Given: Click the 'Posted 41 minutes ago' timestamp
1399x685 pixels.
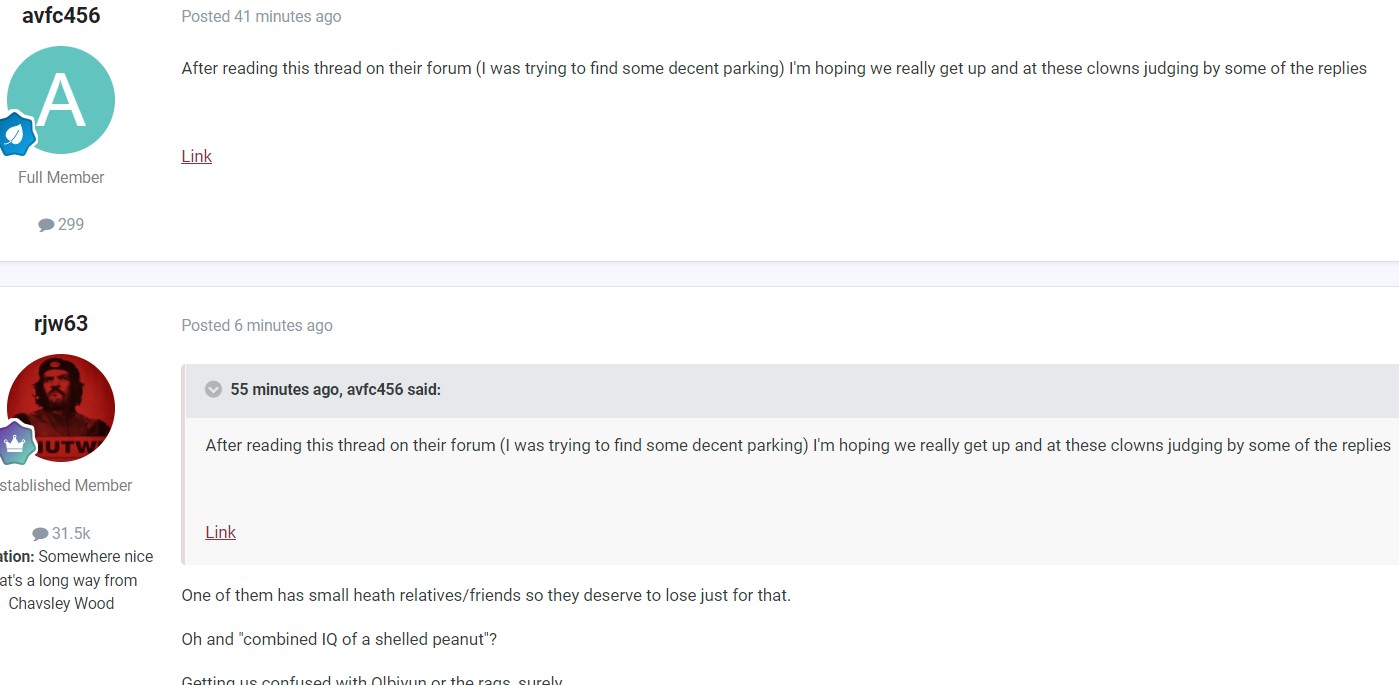Looking at the screenshot, I should (261, 17).
